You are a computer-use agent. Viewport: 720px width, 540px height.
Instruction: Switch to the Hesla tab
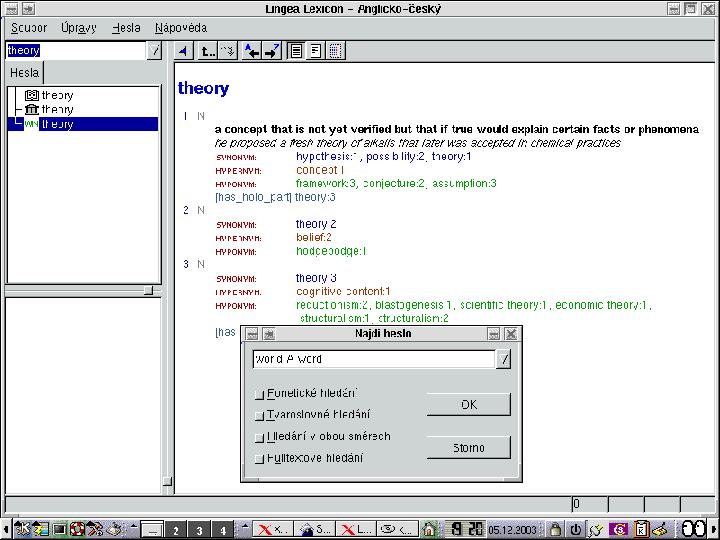pyautogui.click(x=24, y=73)
